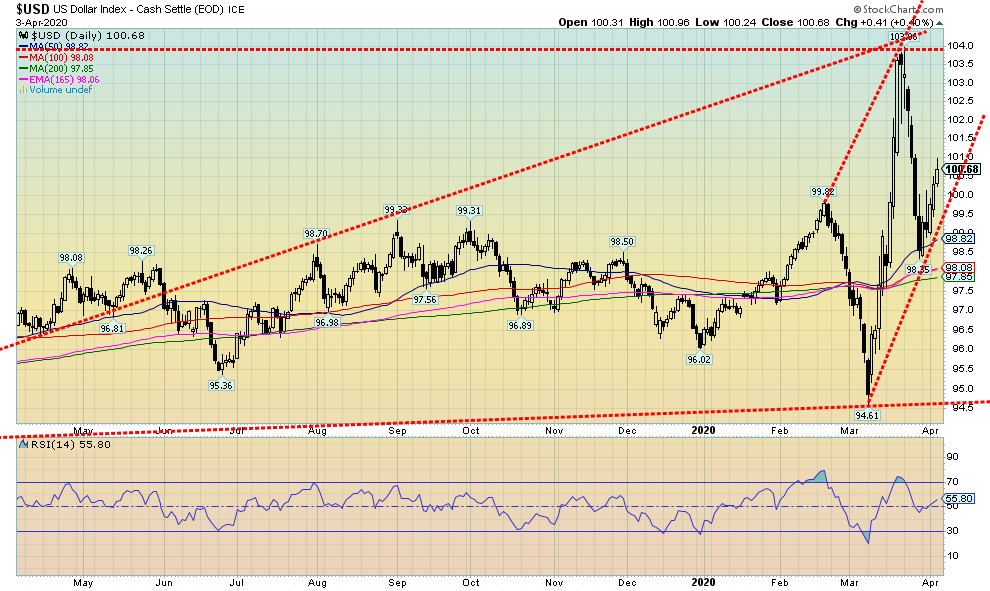Viewport: 990px width, 591px height.
Task: Click the green MA(200) legend line marker
Action: pyautogui.click(x=22, y=69)
